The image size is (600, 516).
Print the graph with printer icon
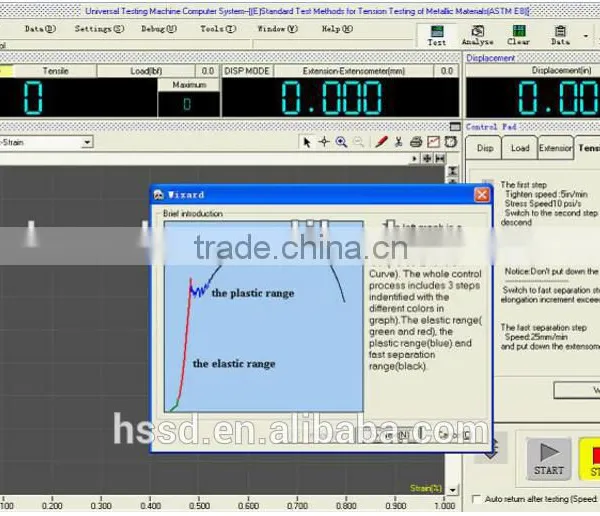pos(416,142)
